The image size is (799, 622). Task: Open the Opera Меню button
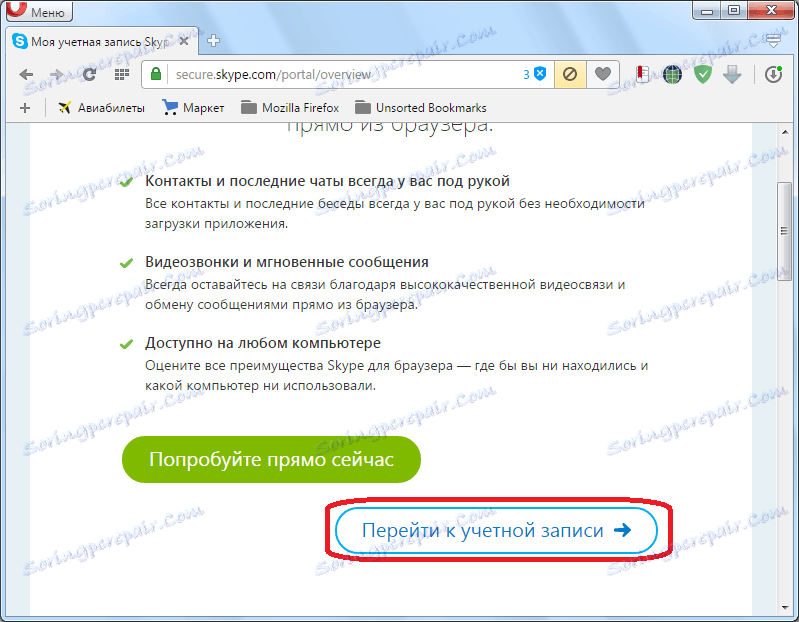(39, 11)
